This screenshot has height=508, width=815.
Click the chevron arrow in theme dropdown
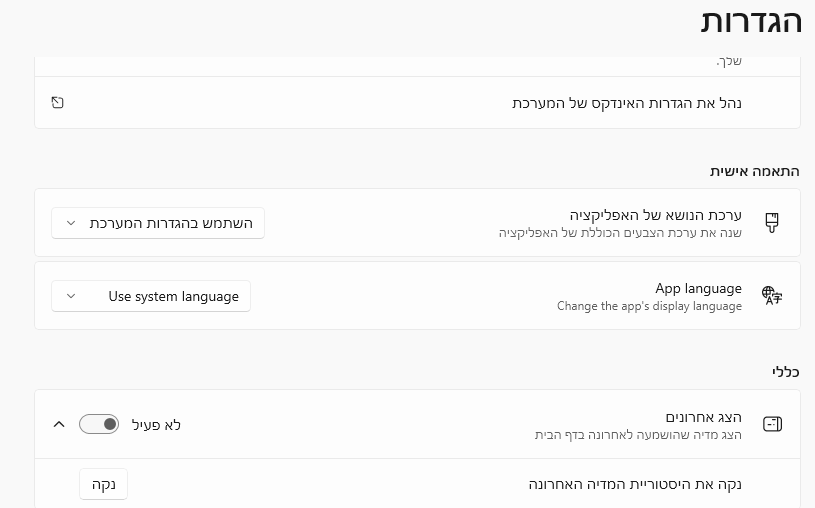click(71, 223)
